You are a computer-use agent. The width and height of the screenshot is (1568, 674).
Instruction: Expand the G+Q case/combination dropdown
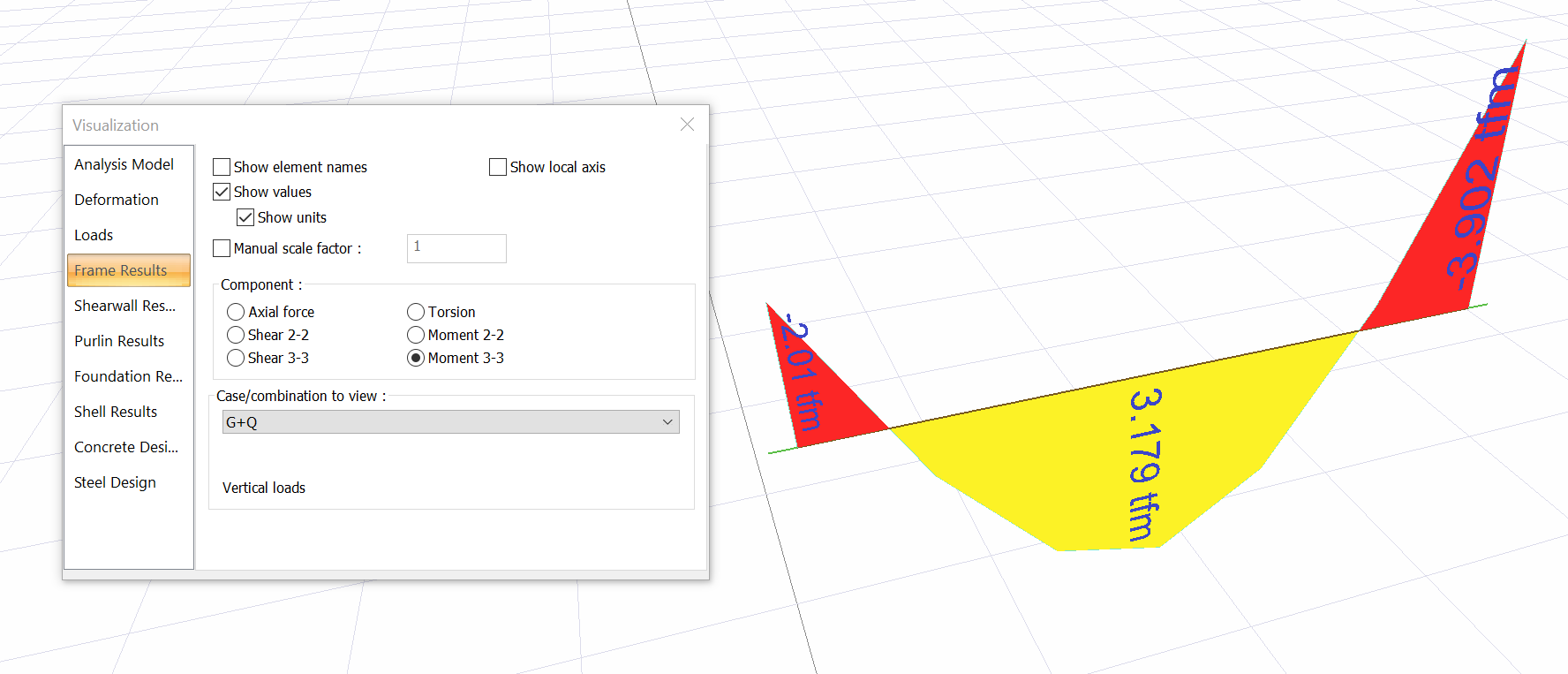click(x=450, y=422)
